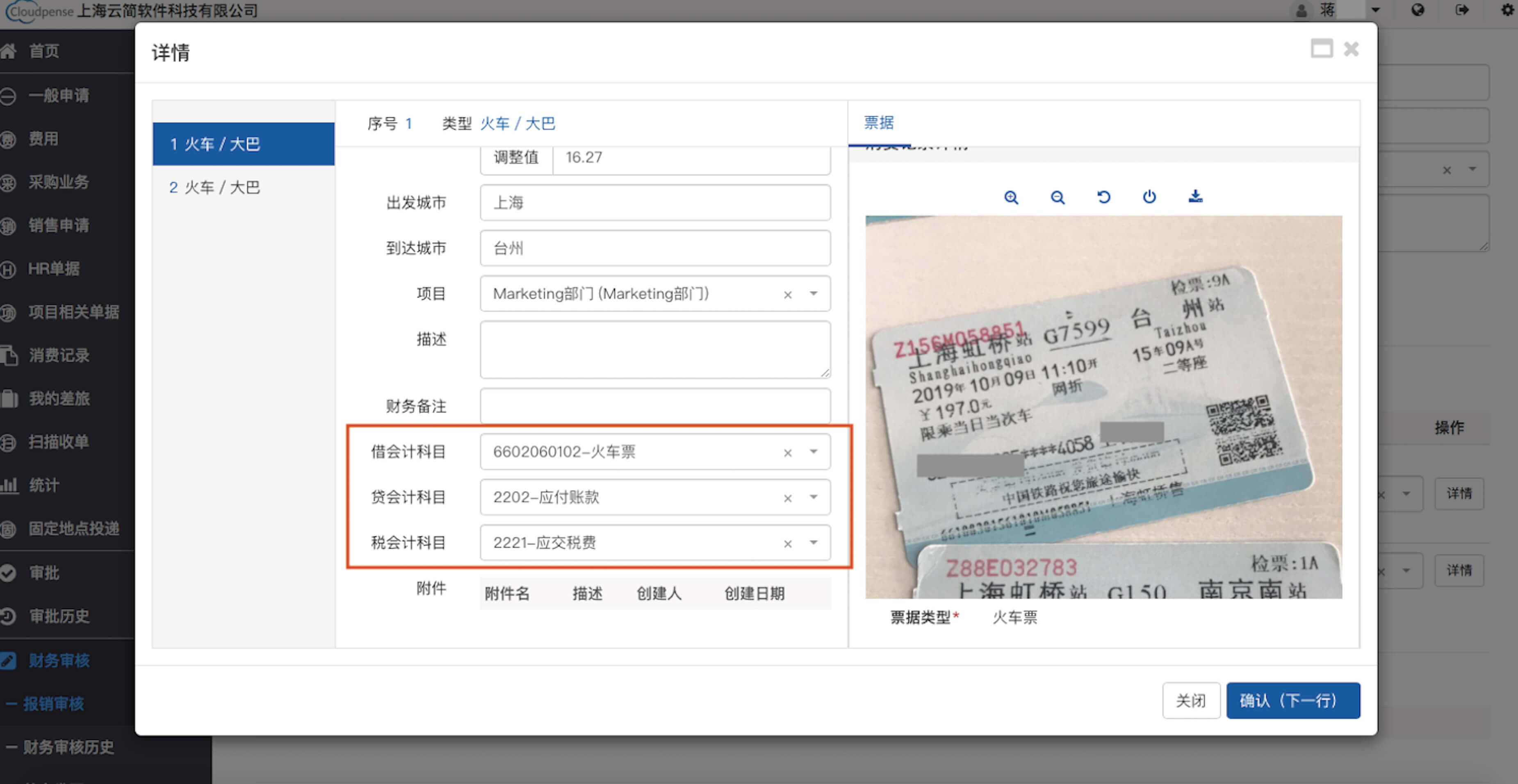This screenshot has height=784, width=1518.
Task: Click the train ticket receipt image
Action: tap(1104, 407)
